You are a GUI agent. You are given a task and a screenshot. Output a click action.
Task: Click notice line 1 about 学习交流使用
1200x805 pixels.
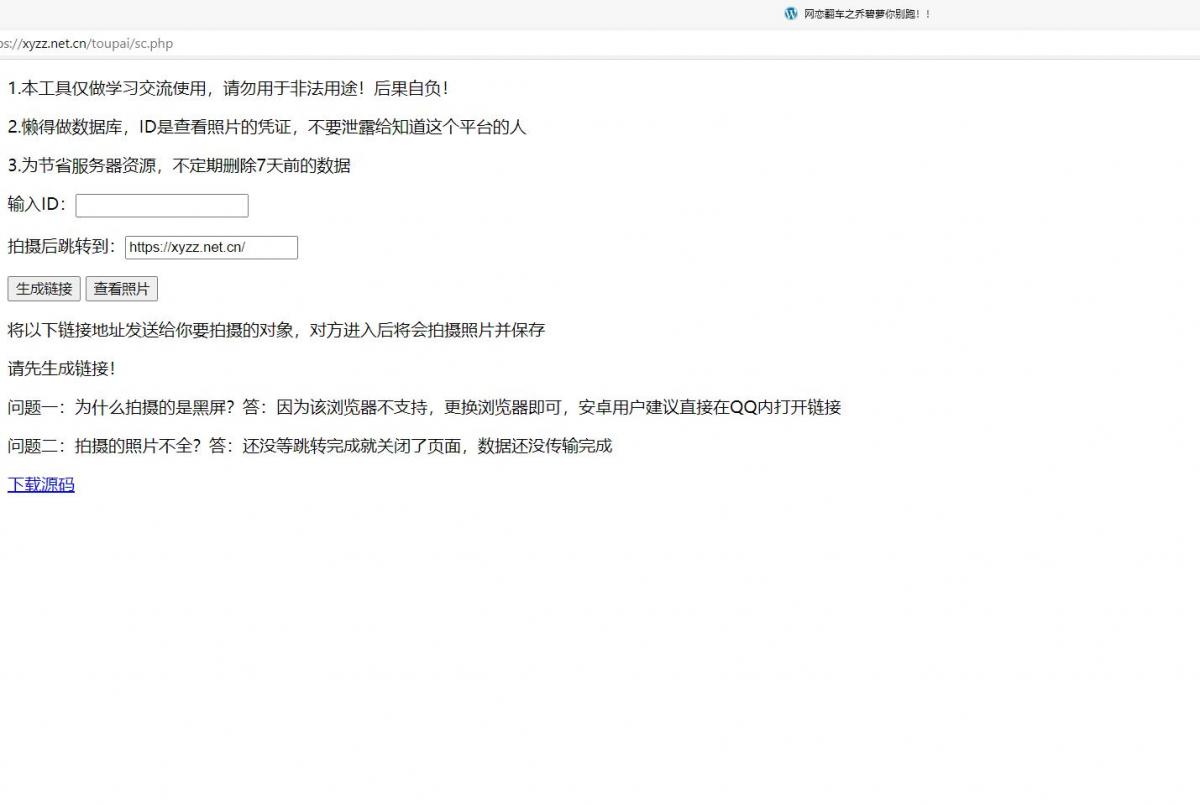point(228,89)
